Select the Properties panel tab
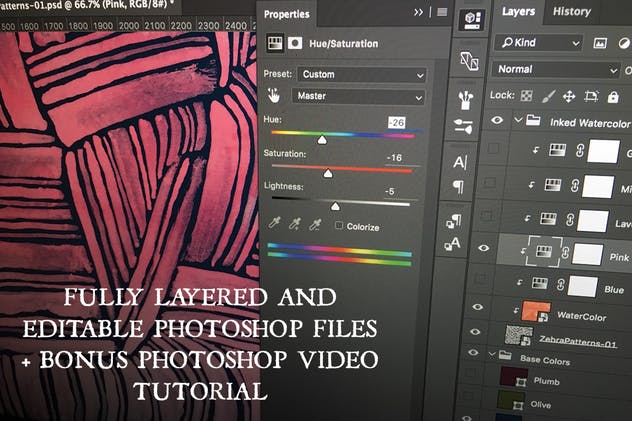The width and height of the screenshot is (632, 421). point(287,15)
